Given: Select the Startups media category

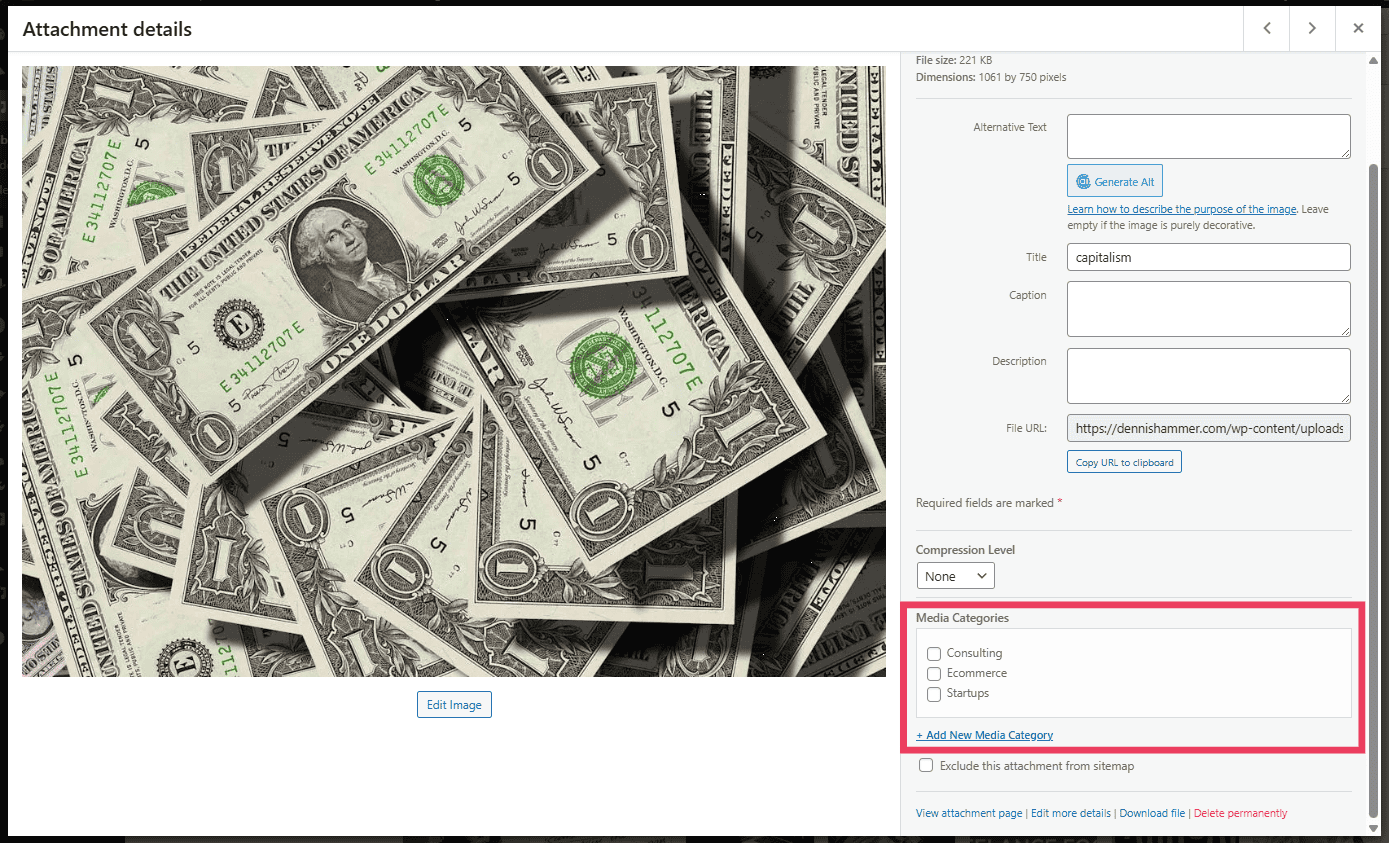Looking at the screenshot, I should [933, 694].
